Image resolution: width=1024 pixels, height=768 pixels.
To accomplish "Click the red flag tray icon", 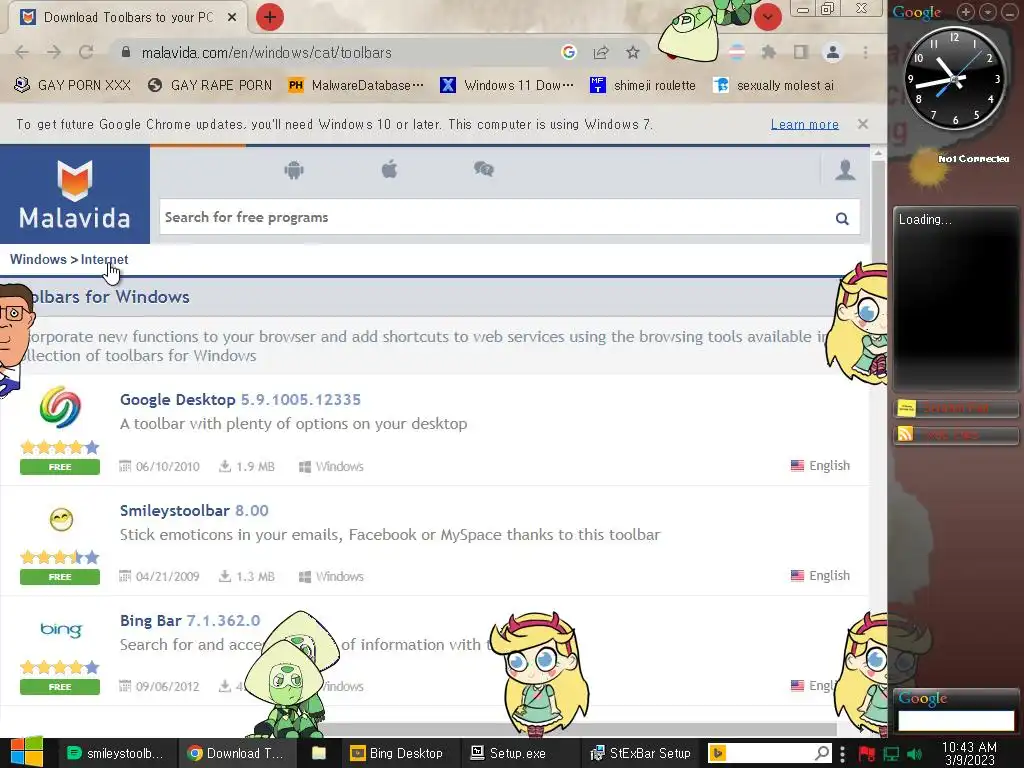I will (x=867, y=754).
